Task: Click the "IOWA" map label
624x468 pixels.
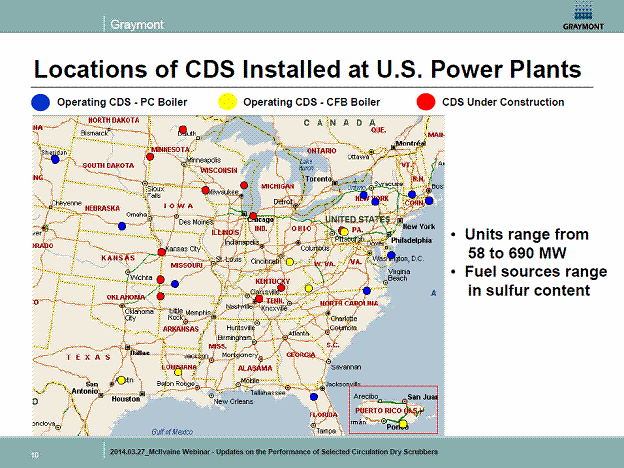Action: (x=178, y=206)
